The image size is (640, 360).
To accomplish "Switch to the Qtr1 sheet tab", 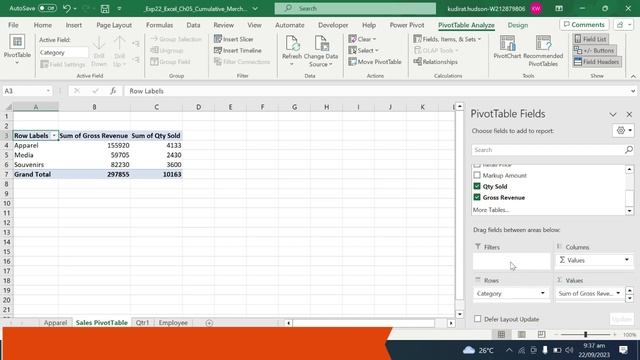I will 142,322.
